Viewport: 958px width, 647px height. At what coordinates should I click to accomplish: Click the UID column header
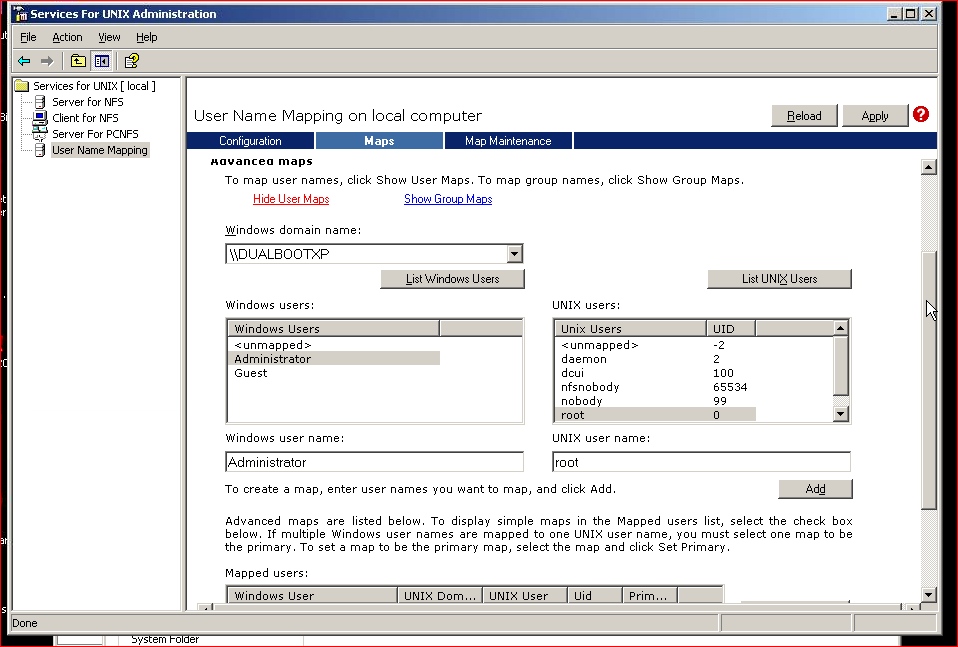(x=731, y=329)
